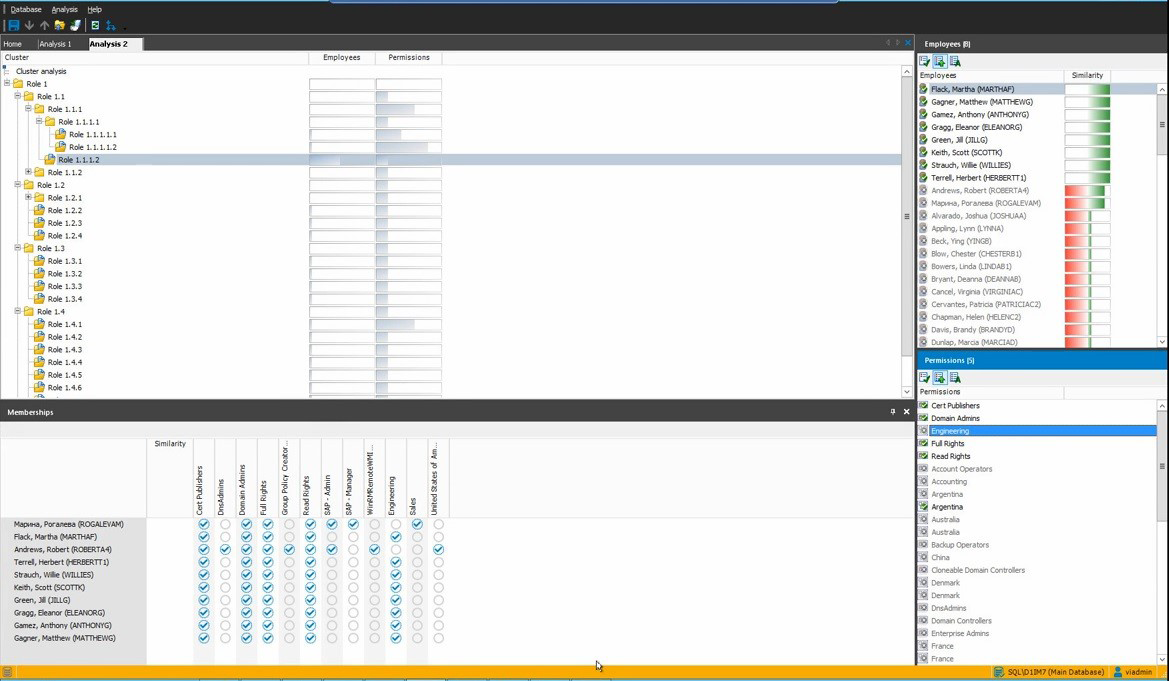Collapse the Role 1.2 tree node

click(x=17, y=184)
